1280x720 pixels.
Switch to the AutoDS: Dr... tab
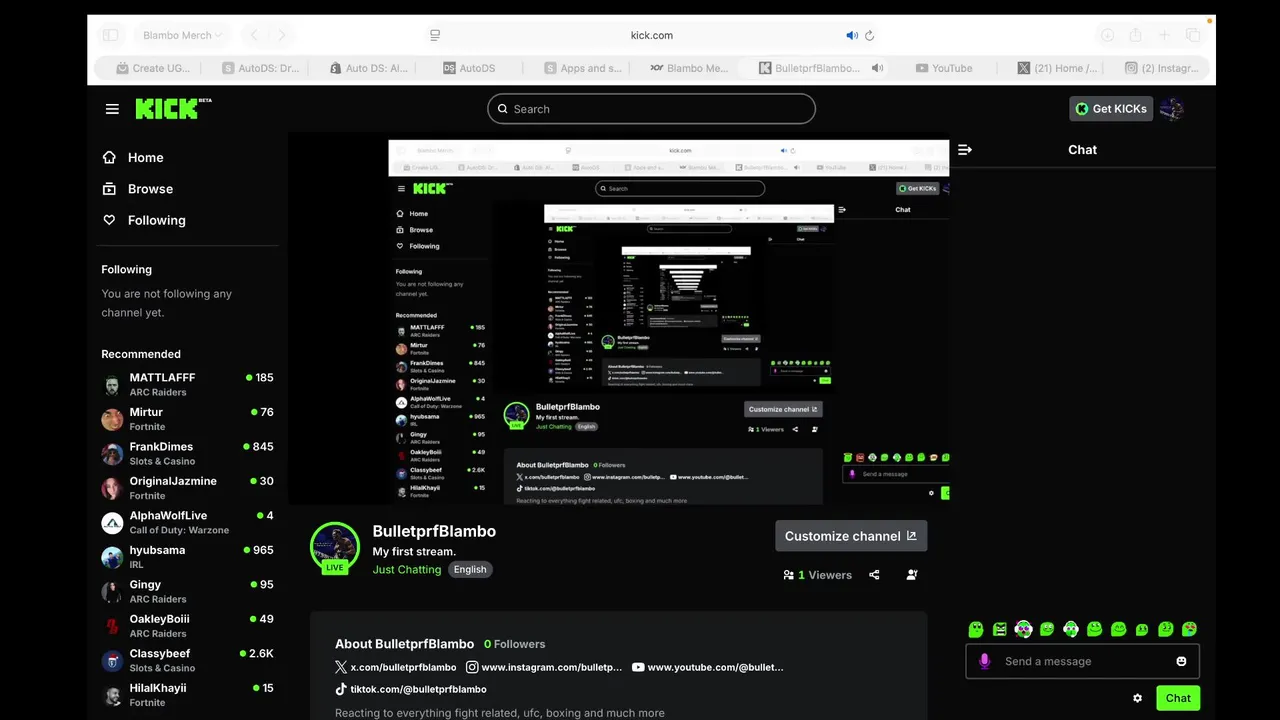tap(261, 68)
